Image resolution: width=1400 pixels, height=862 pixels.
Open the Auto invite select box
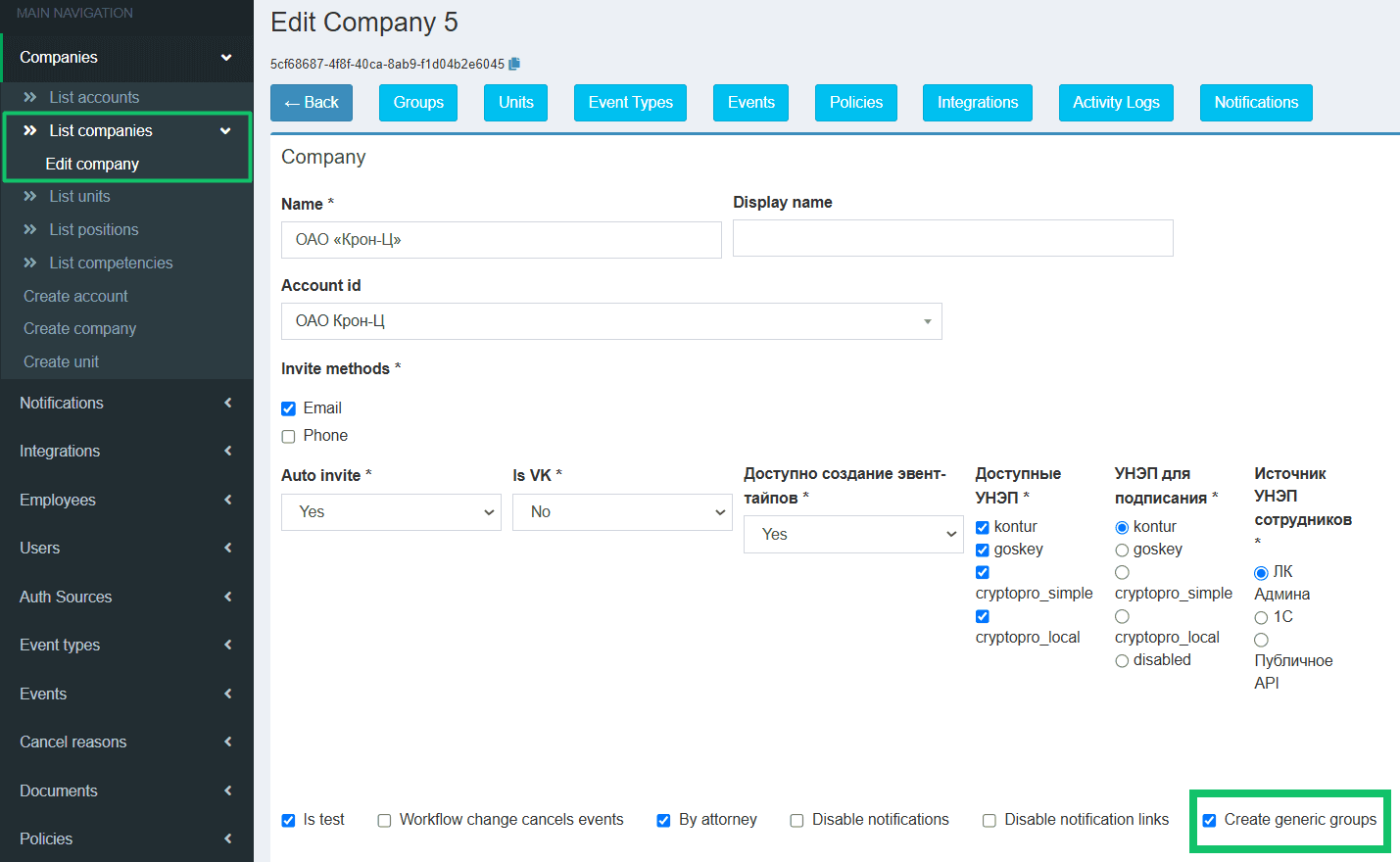click(x=391, y=512)
